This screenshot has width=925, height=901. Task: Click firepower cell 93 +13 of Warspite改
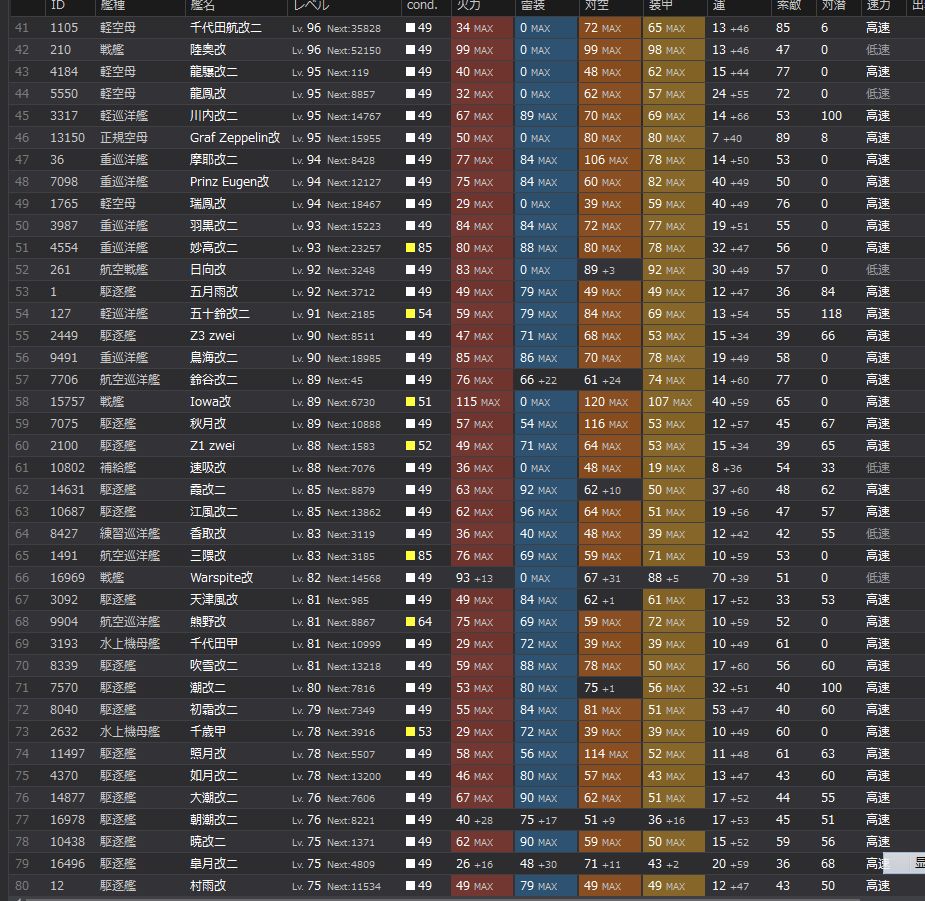(482, 578)
